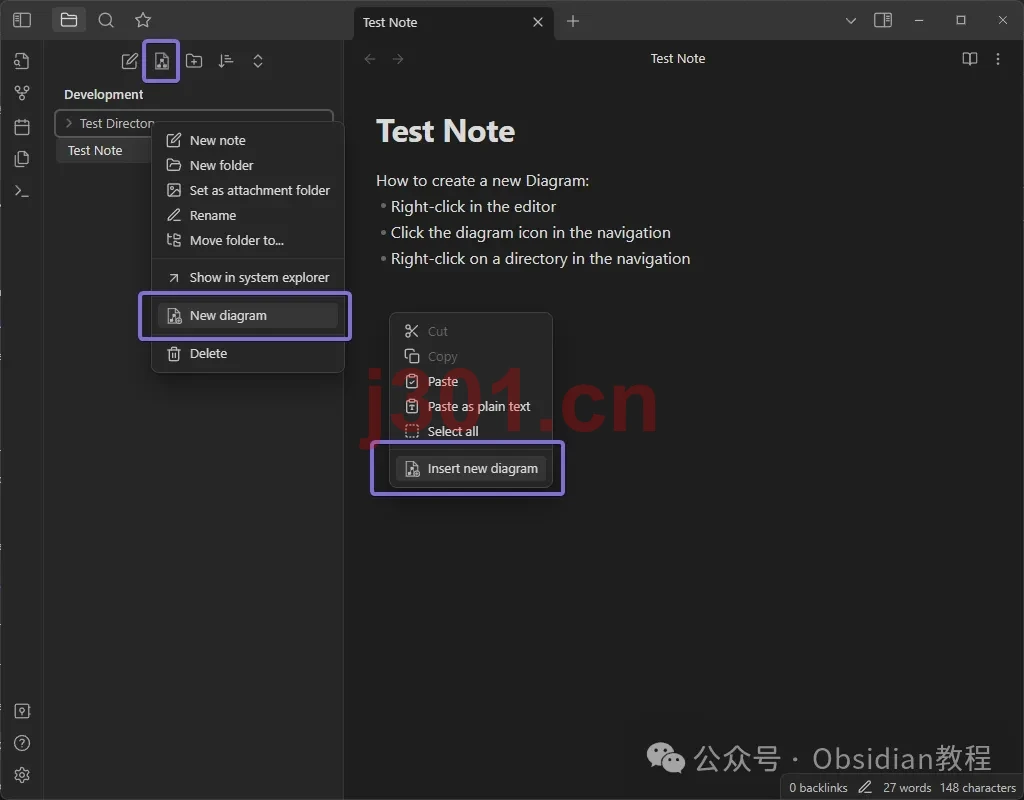The width and height of the screenshot is (1024, 800).
Task: Switch to reading view book icon
Action: tap(970, 59)
